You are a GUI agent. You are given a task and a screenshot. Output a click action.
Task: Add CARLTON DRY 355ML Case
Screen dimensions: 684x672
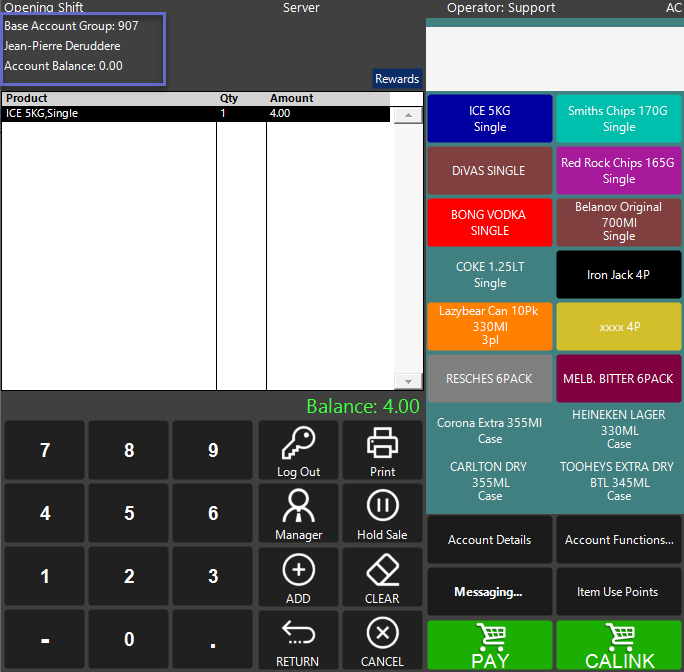[490, 482]
